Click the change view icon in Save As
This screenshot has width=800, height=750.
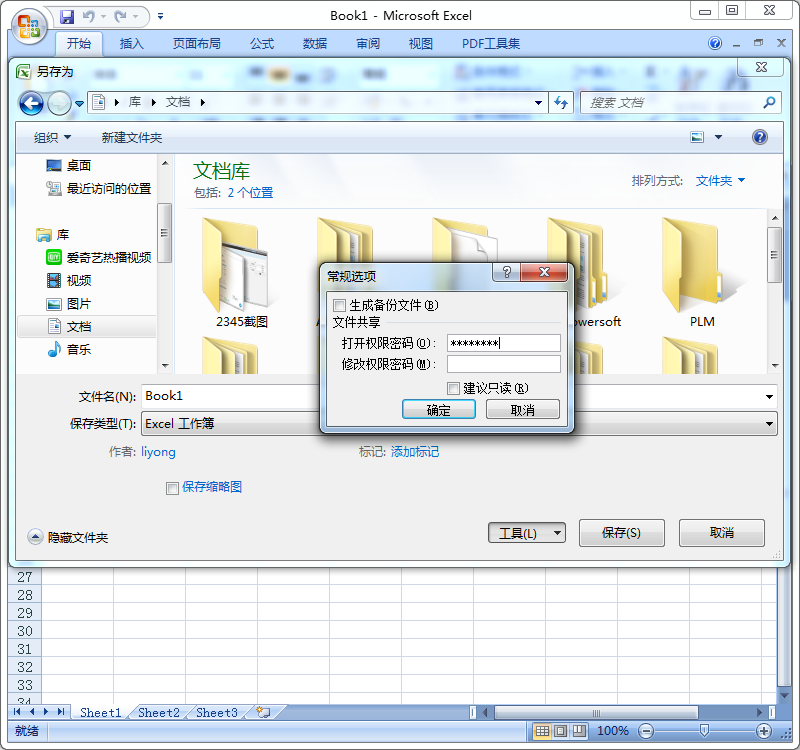point(697,137)
